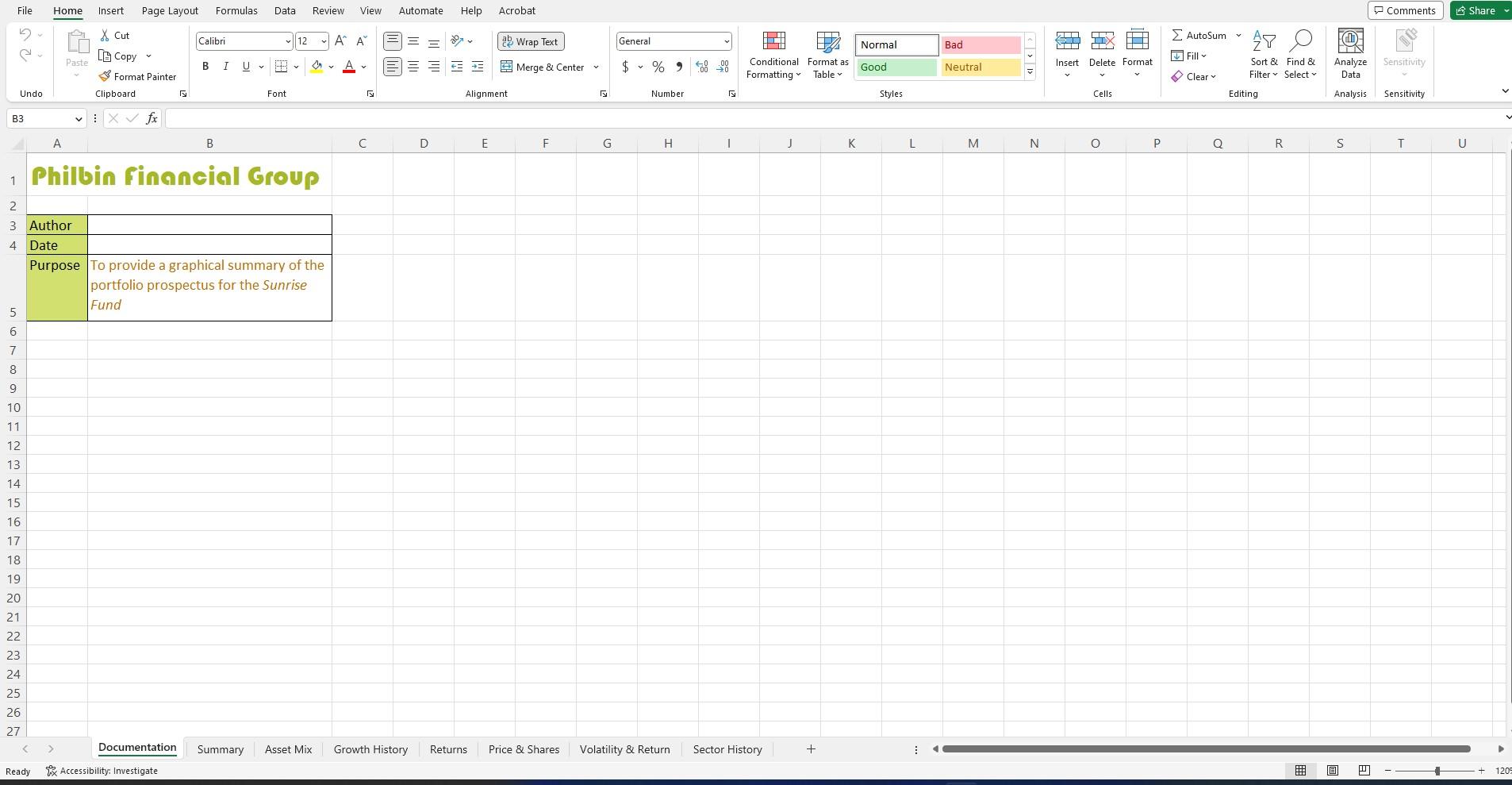Apply the Bad cell style

point(980,45)
